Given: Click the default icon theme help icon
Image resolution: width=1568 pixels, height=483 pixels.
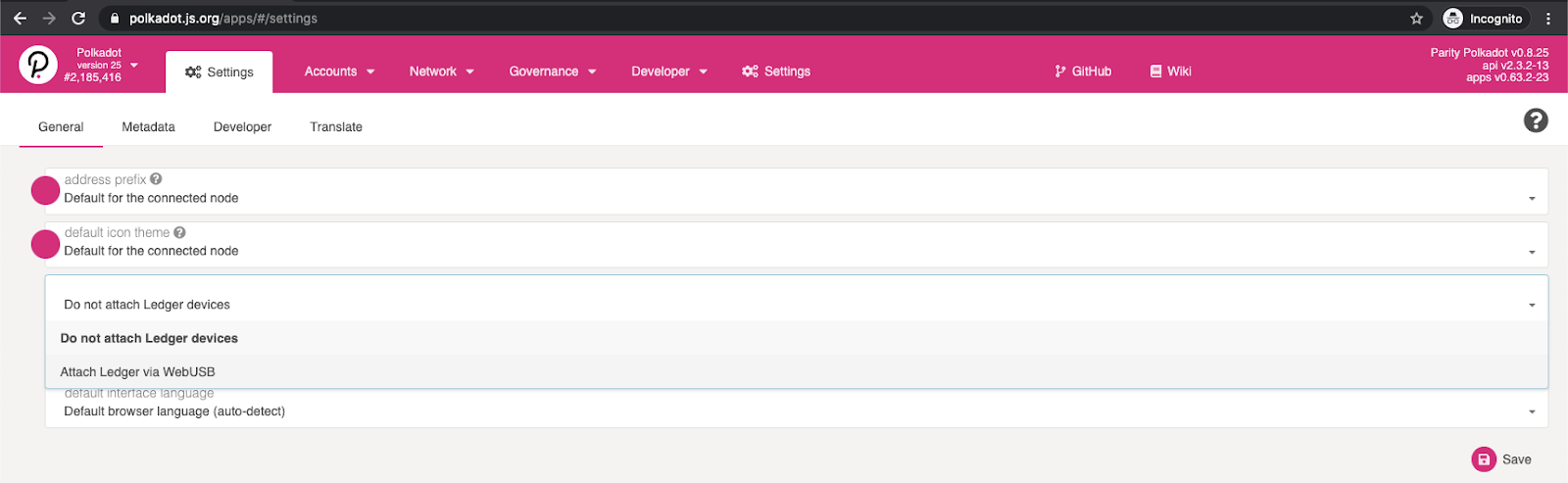Looking at the screenshot, I should pos(179,232).
